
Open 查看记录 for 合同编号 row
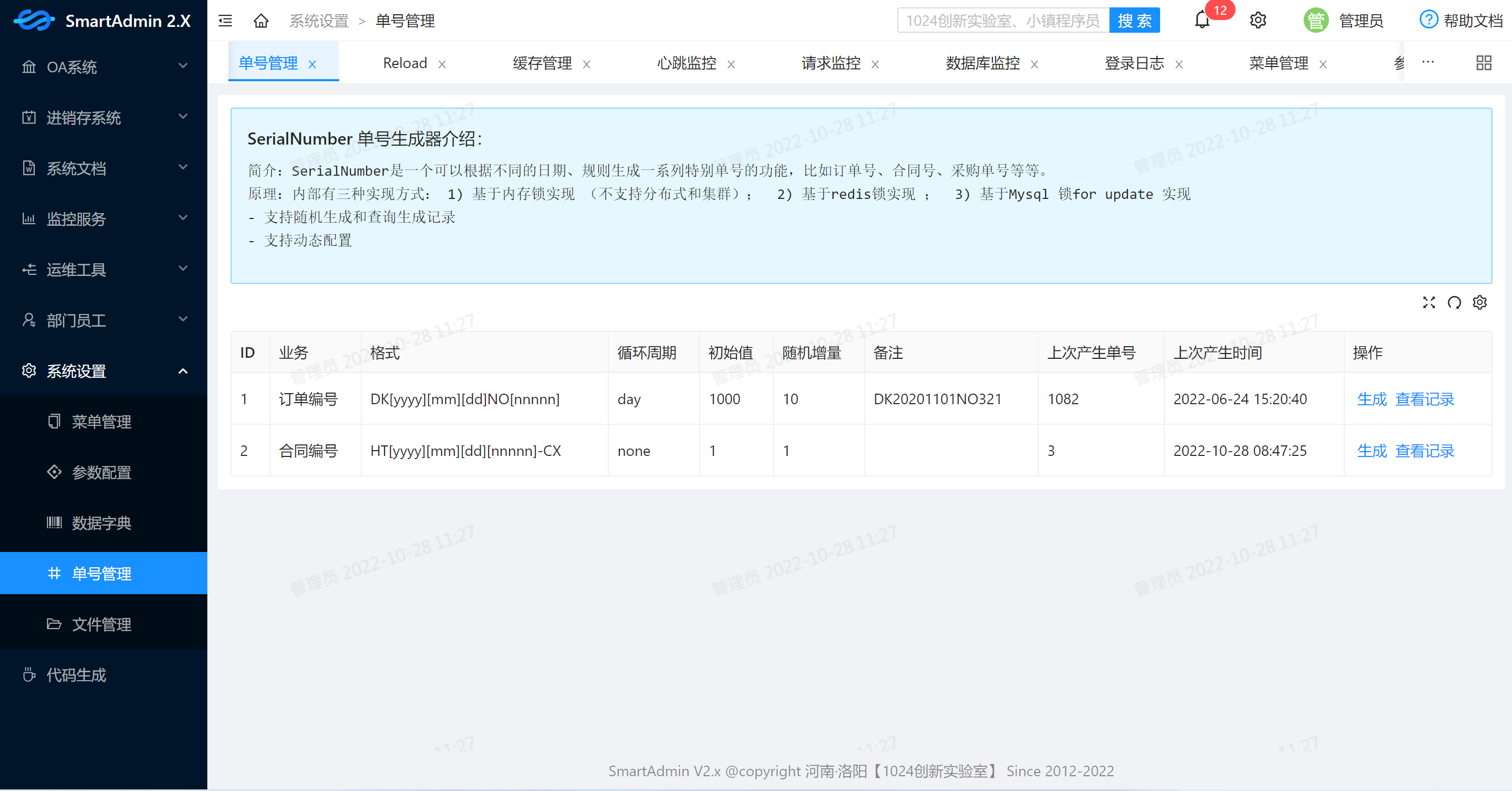point(1424,451)
